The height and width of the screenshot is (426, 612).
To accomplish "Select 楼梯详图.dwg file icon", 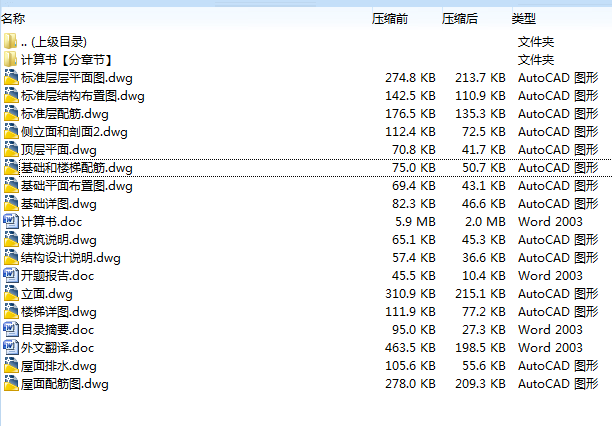I will coord(11,311).
